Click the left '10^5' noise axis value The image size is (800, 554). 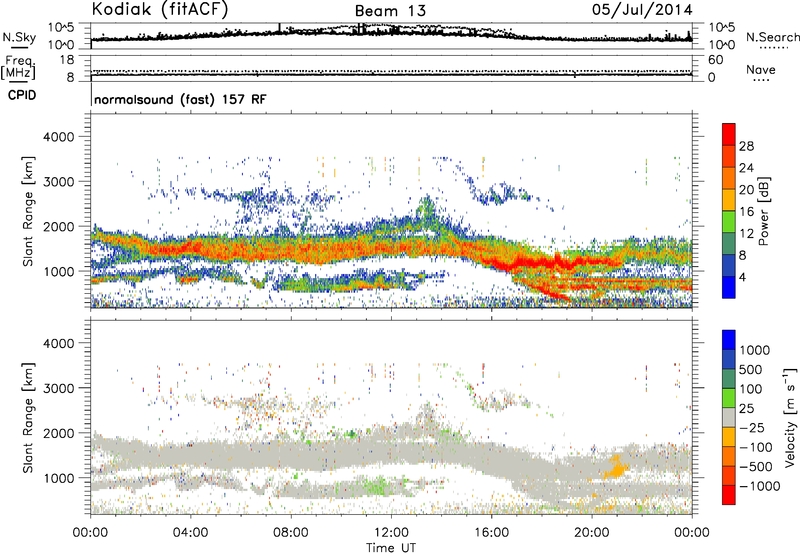tap(62, 28)
